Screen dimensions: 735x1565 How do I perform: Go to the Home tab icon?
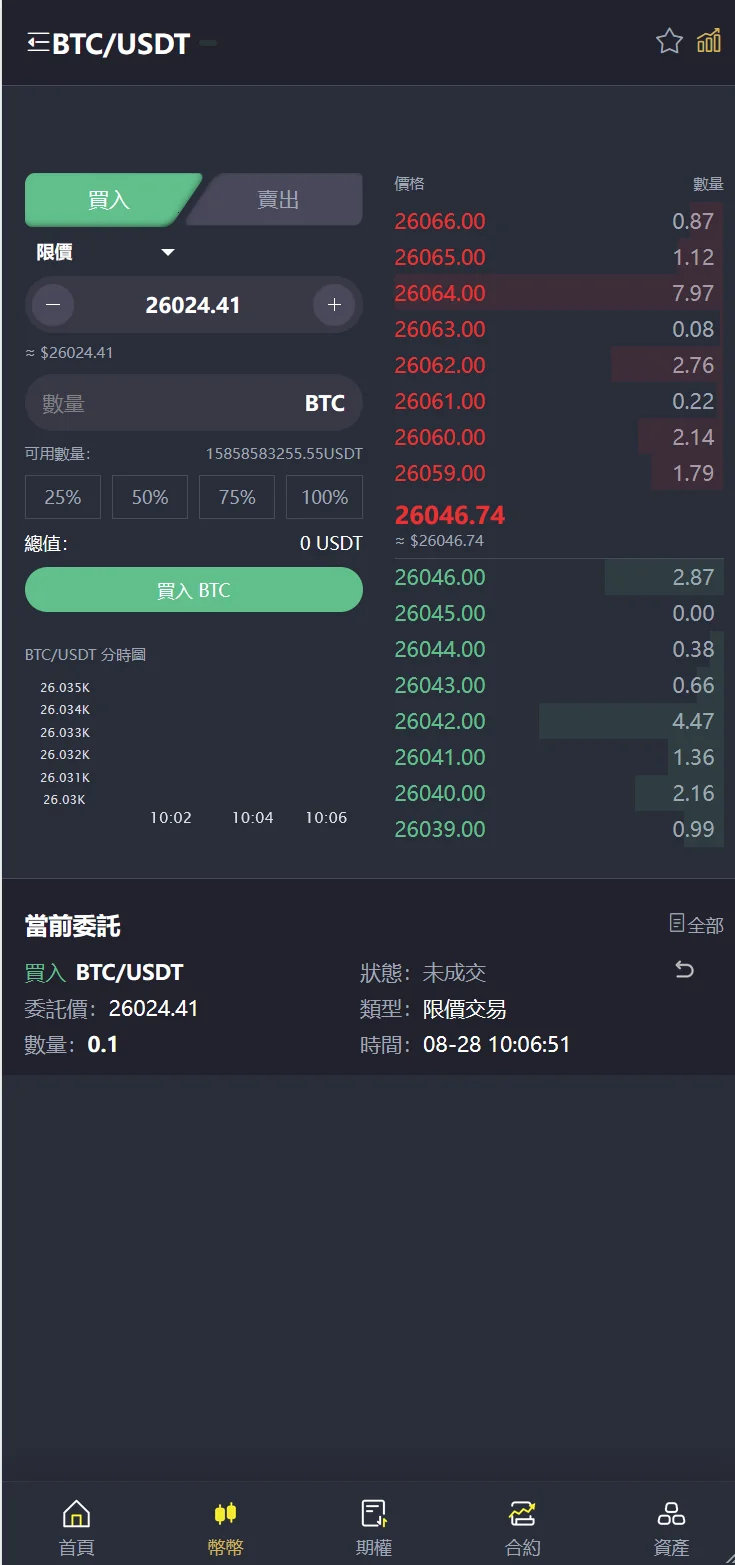point(76,1514)
